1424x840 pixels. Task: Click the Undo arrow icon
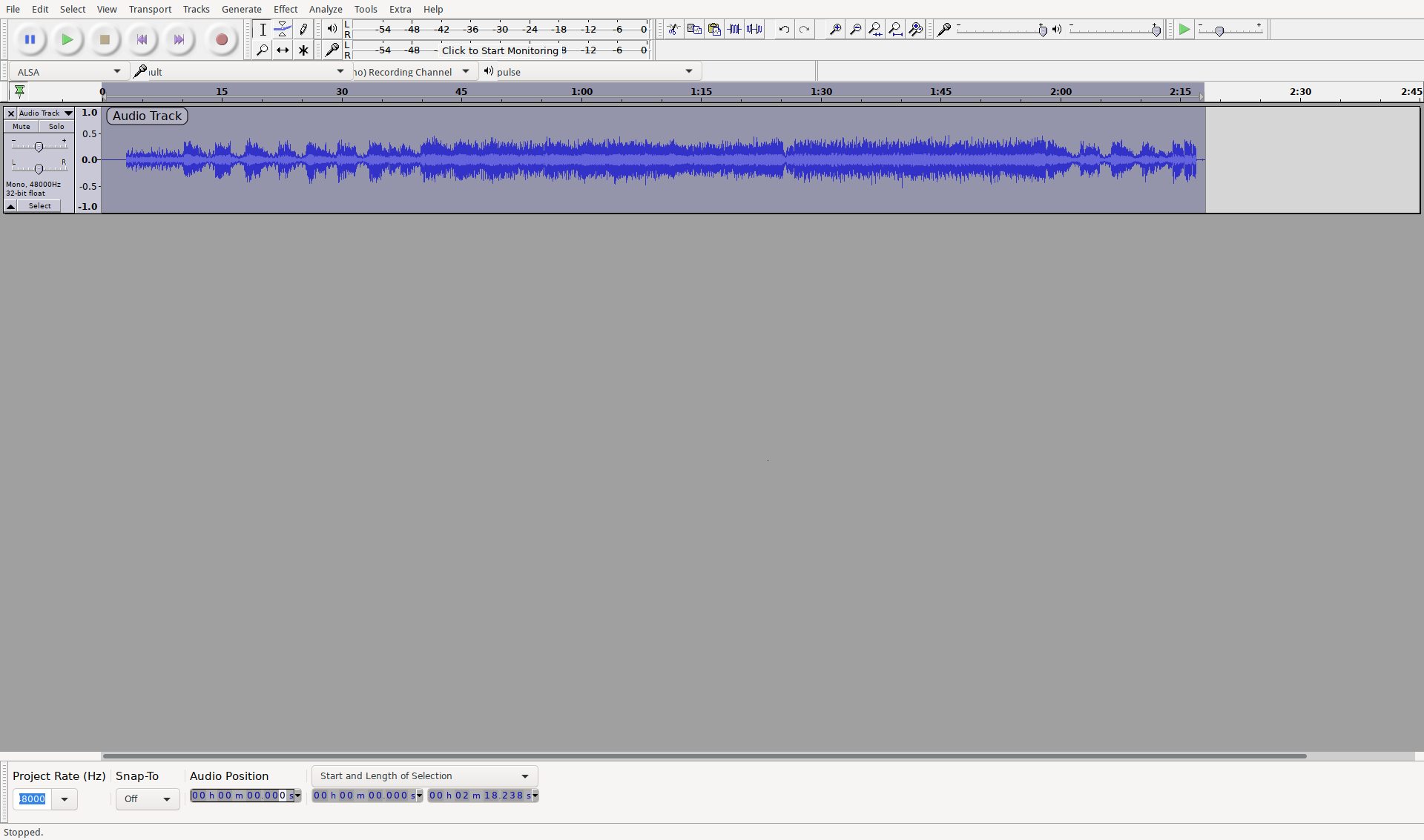tap(784, 30)
